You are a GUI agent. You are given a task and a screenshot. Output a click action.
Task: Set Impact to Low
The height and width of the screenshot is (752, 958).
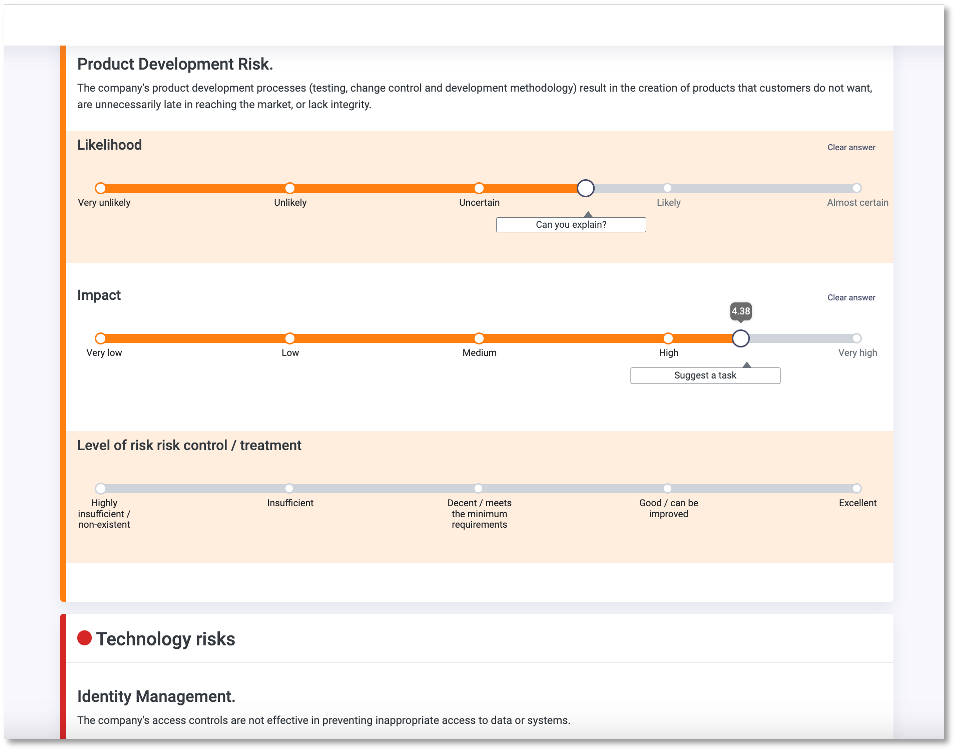[x=290, y=338]
